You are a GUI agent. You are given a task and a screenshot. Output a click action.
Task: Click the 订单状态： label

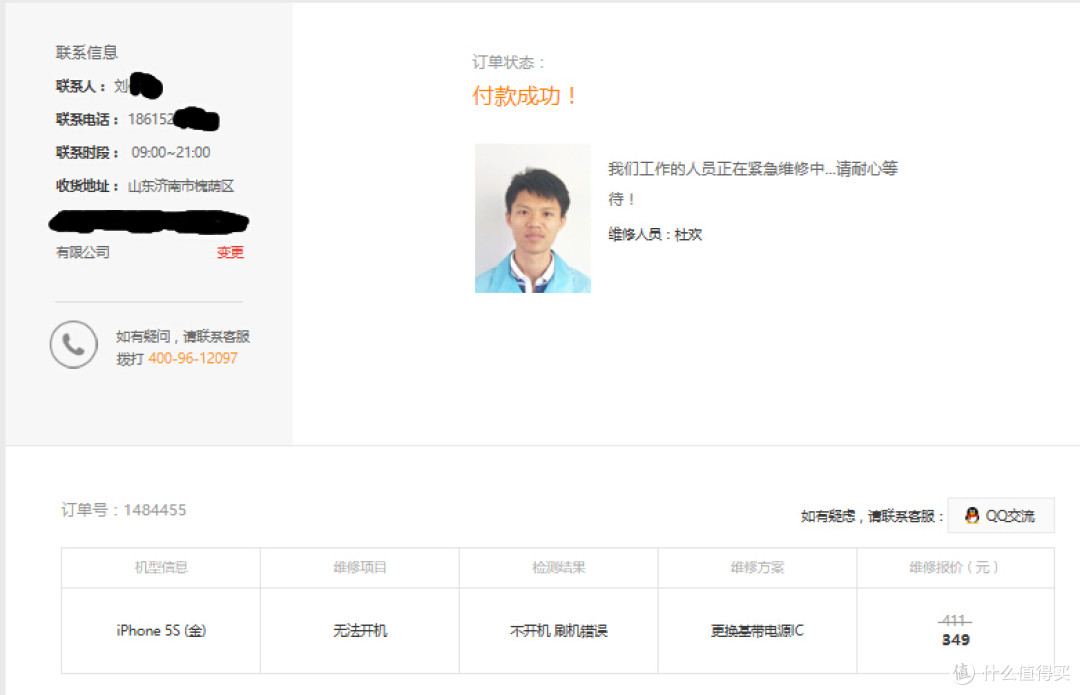click(x=509, y=63)
